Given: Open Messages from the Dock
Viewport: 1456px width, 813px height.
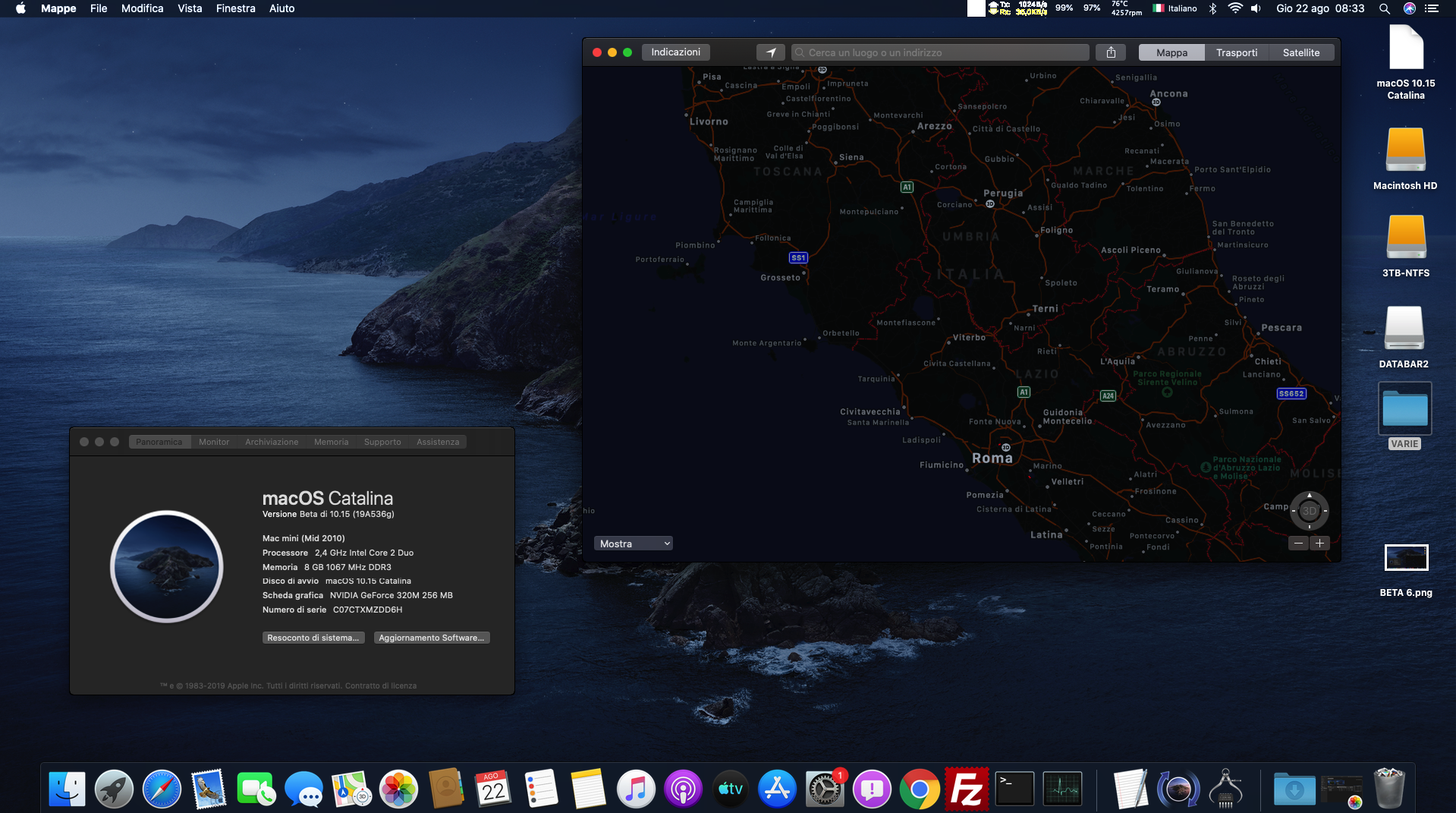Looking at the screenshot, I should (303, 789).
